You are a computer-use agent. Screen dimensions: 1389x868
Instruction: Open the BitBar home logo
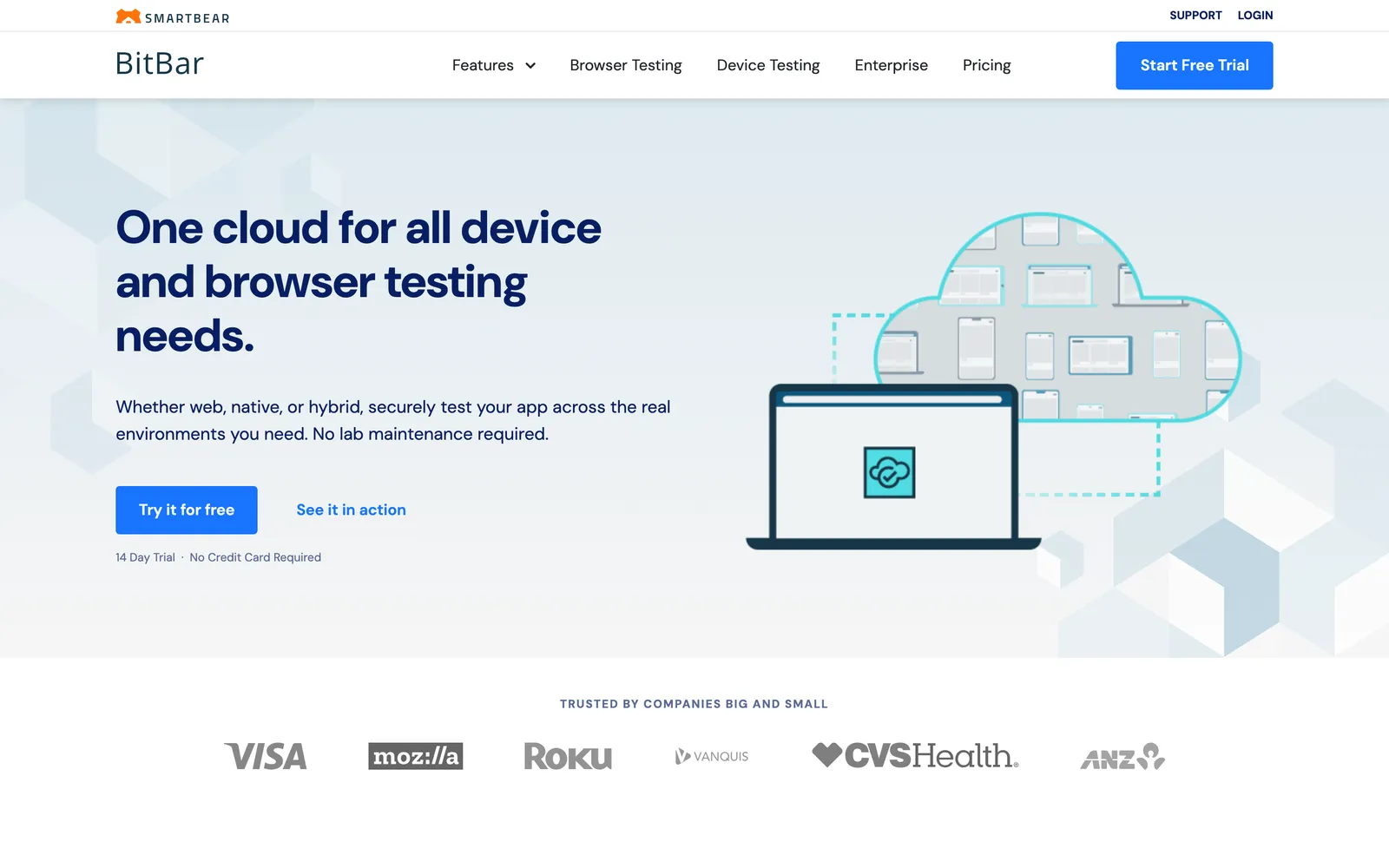[x=160, y=64]
